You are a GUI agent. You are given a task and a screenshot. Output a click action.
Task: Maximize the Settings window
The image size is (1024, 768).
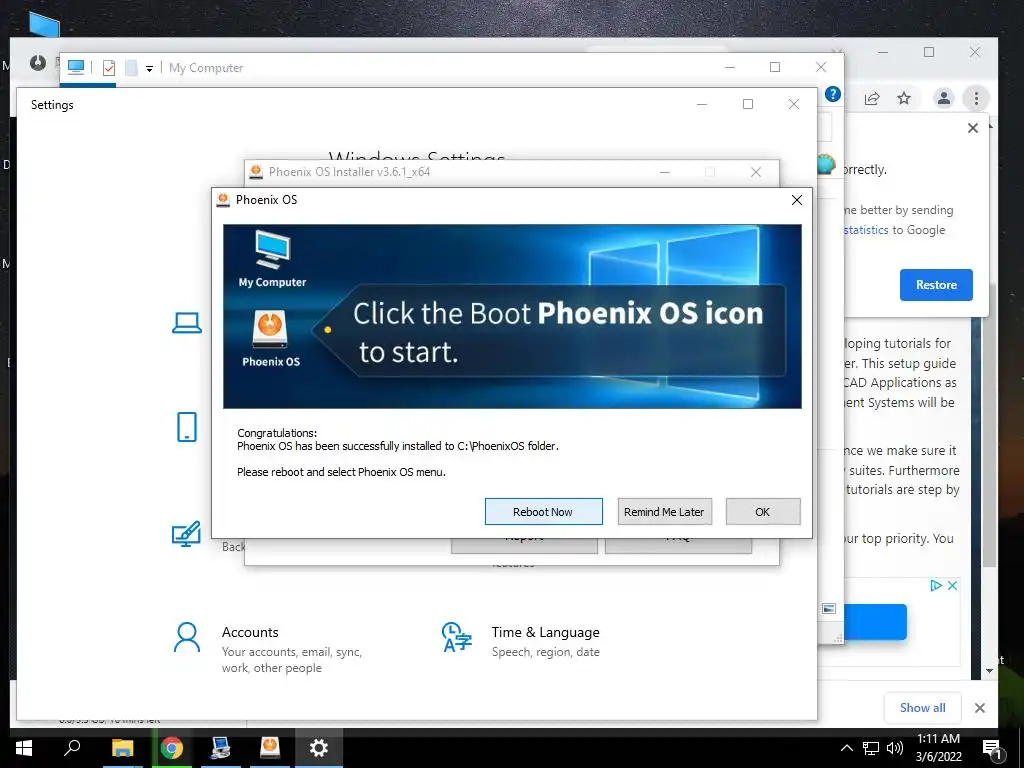(748, 104)
